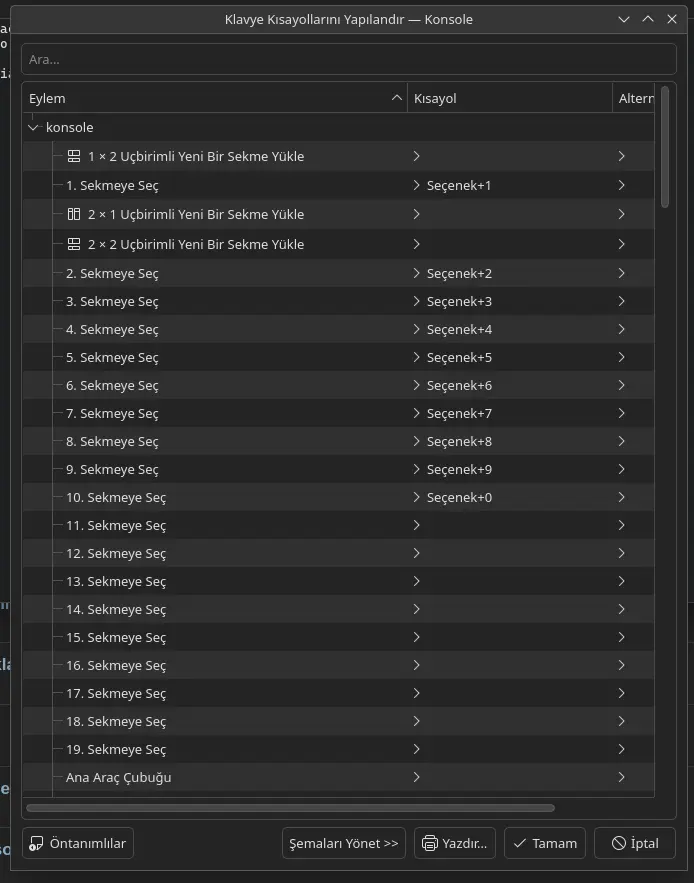
Task: Expand alternate chevron for 1 × 2 Uçbirimli row
Action: (621, 156)
